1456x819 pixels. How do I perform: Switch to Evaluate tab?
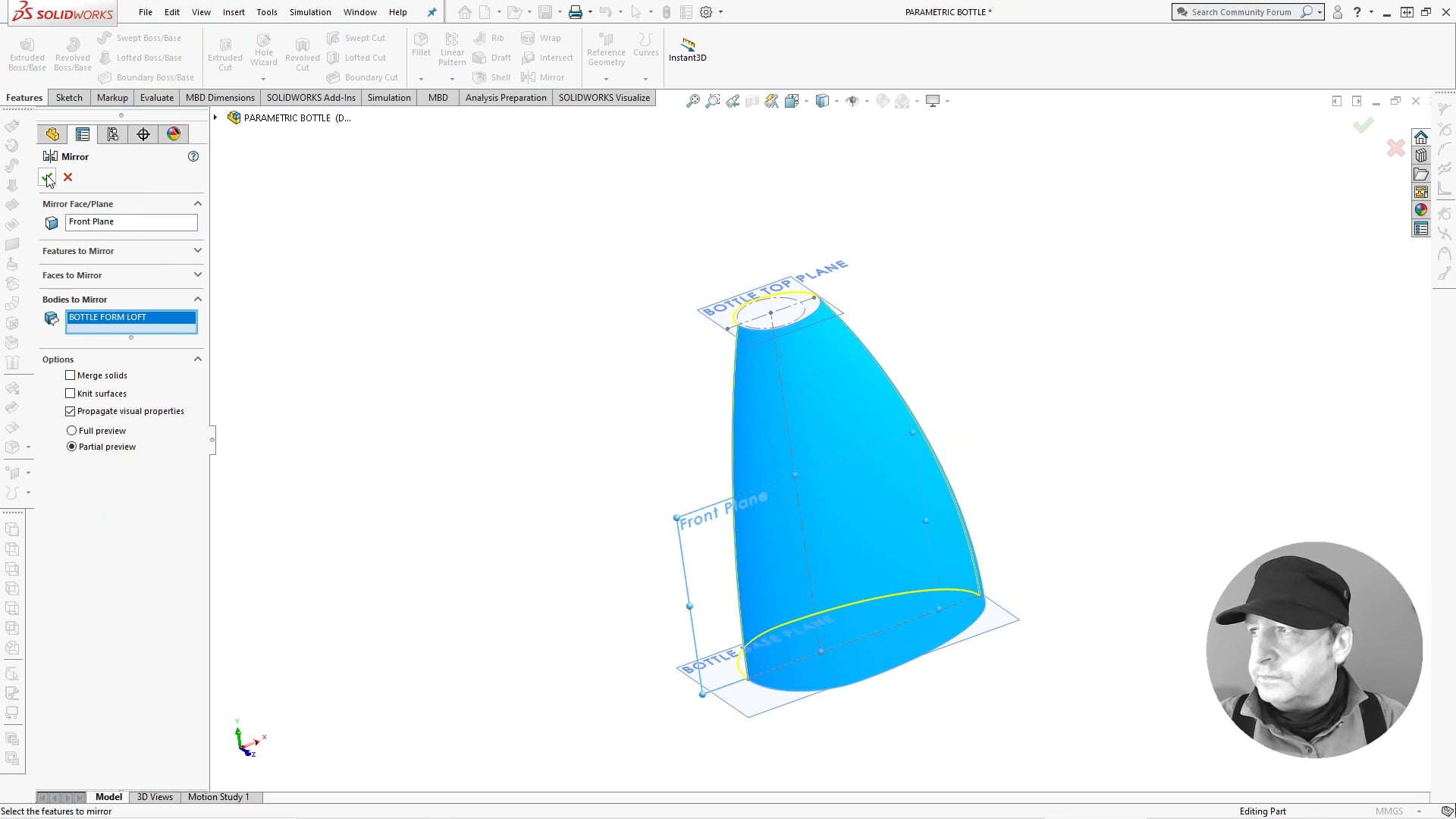click(x=157, y=98)
